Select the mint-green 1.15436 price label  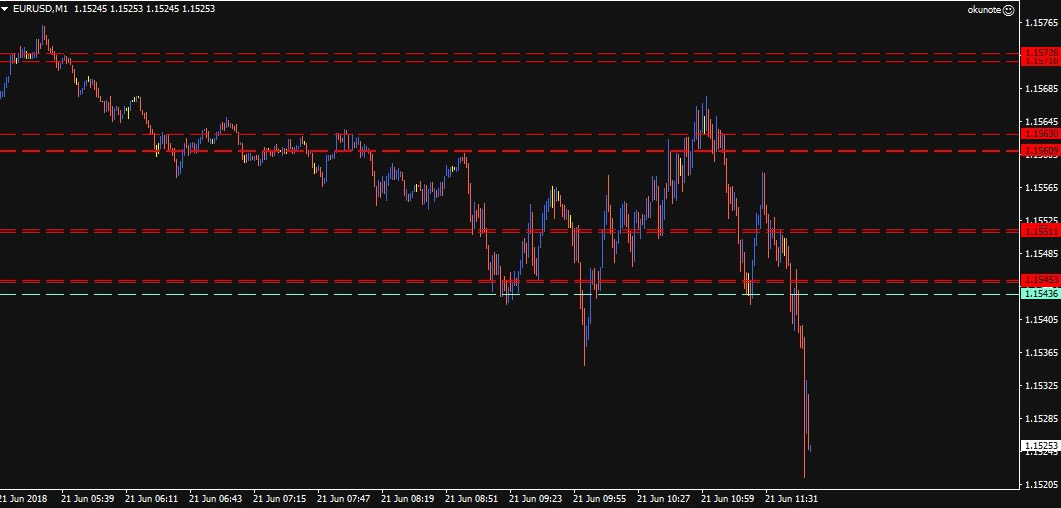pyautogui.click(x=1040, y=294)
